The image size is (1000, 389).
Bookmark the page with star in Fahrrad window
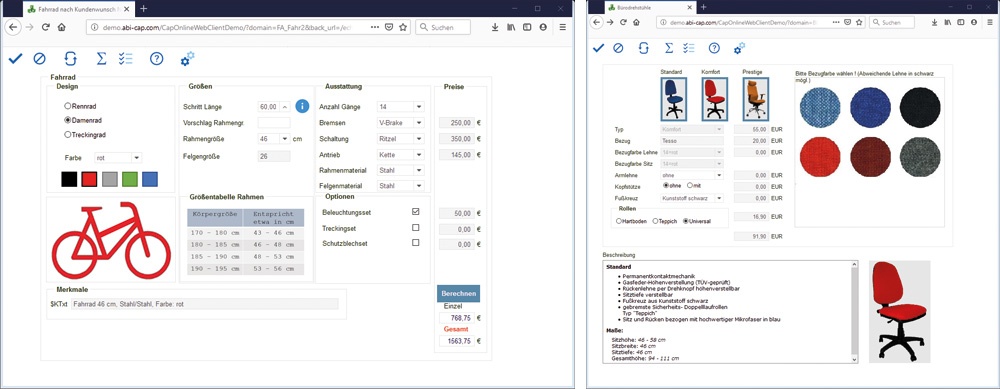pos(403,27)
